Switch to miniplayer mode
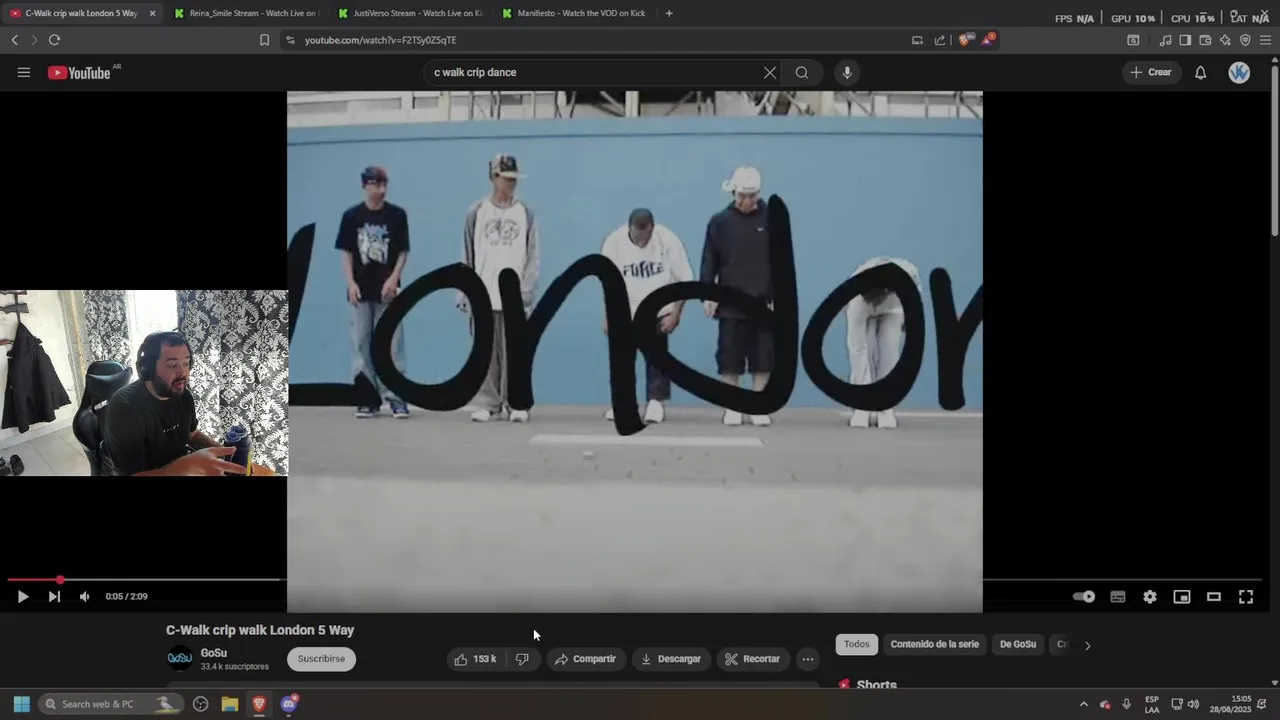The width and height of the screenshot is (1280, 720). 1182,597
